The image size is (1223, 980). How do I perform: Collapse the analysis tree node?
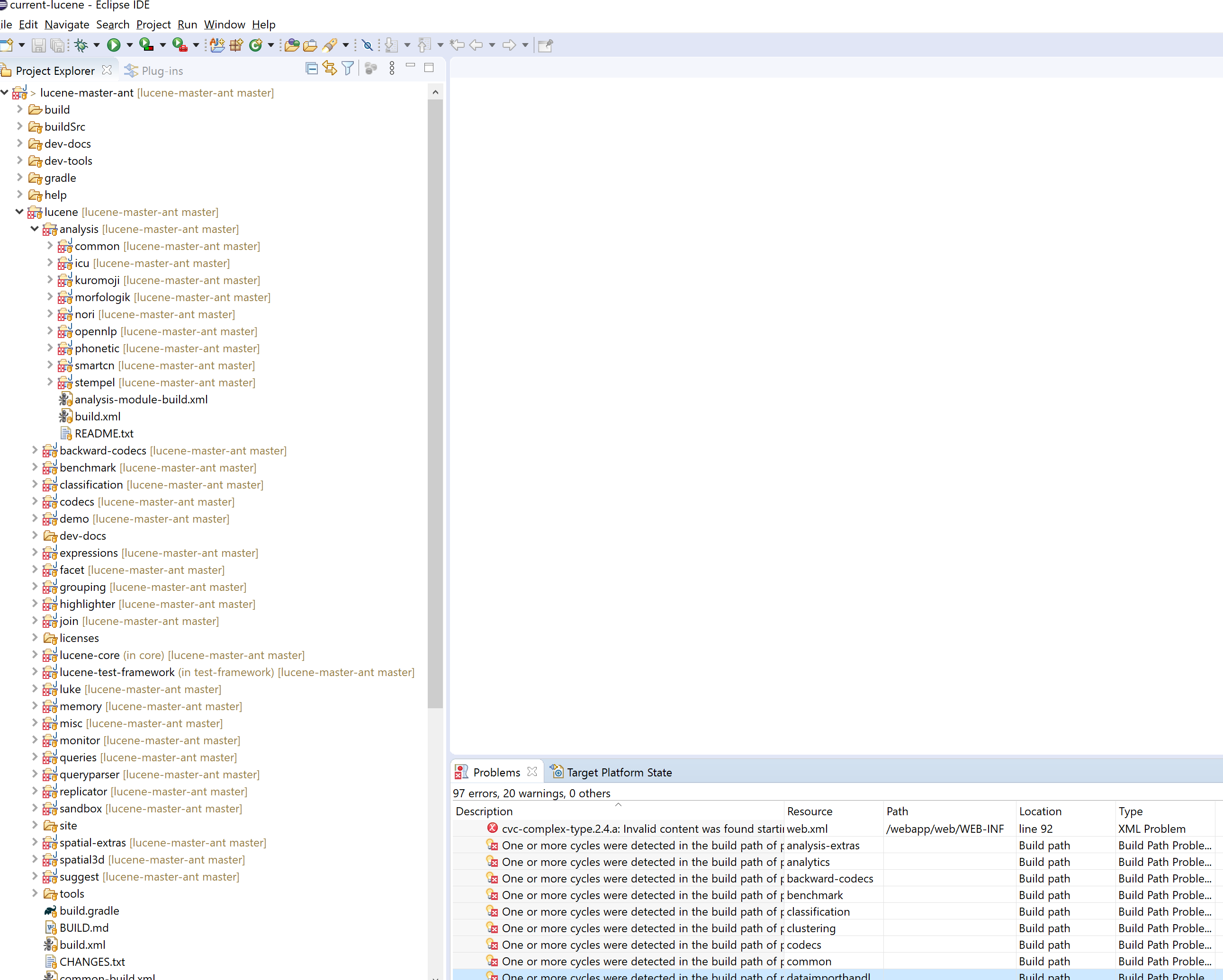[x=35, y=229]
